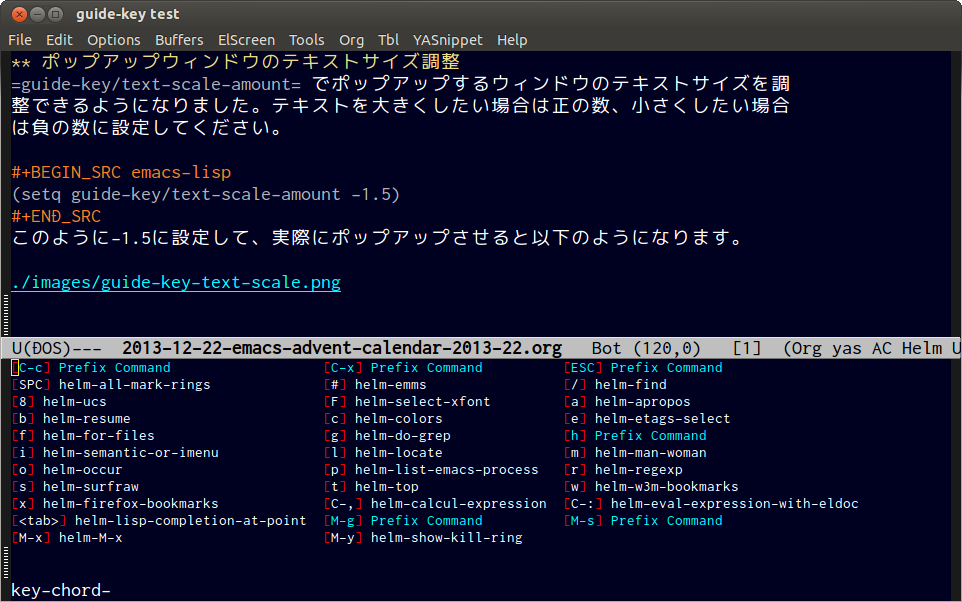Click the helm-emms entry
This screenshot has height=602, width=962.
[x=375, y=385]
